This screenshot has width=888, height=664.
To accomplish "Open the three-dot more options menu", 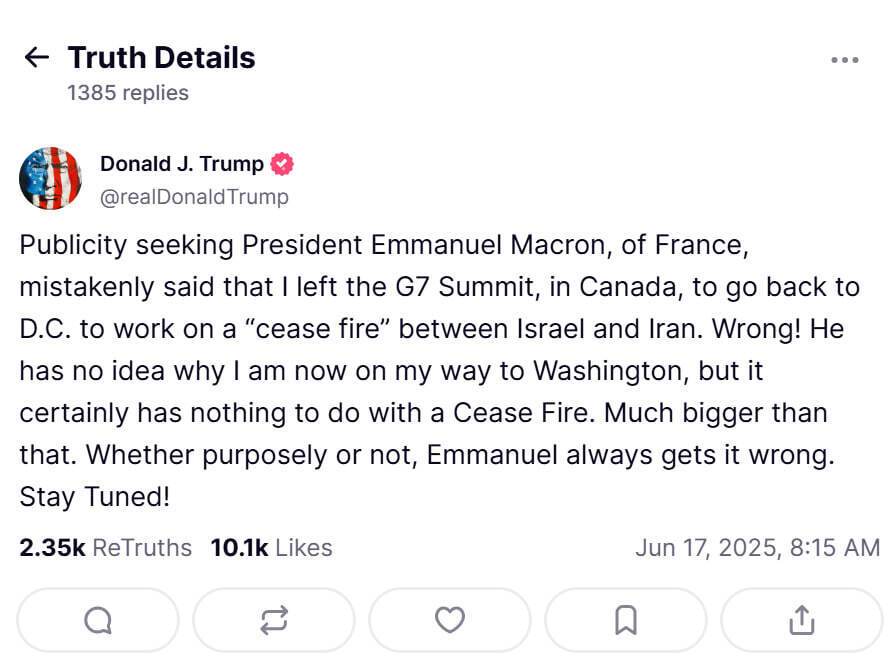I will (845, 60).
